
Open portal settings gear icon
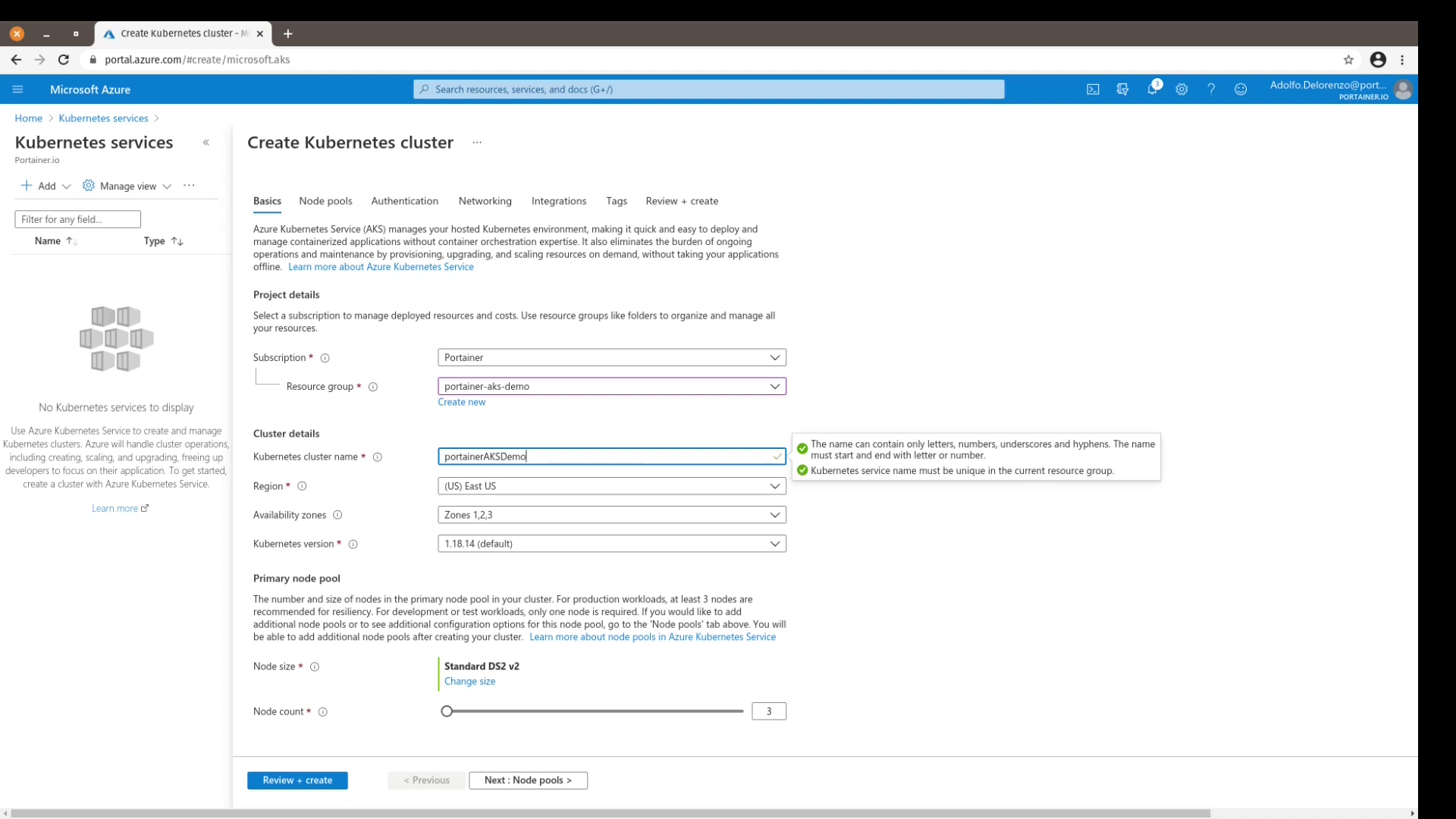1181,89
